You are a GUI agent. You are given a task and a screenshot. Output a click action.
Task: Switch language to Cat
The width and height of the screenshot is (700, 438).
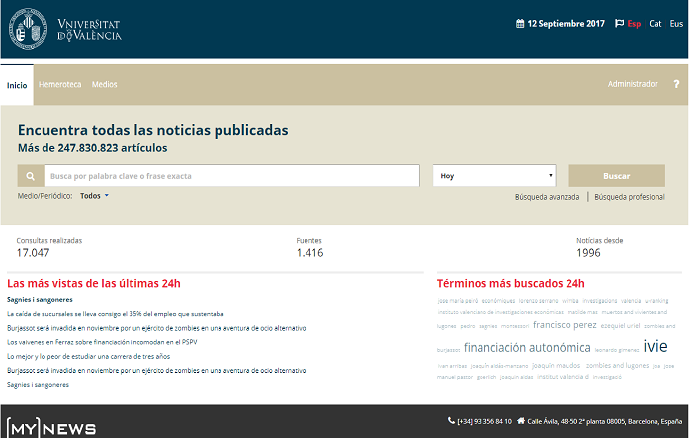click(655, 23)
